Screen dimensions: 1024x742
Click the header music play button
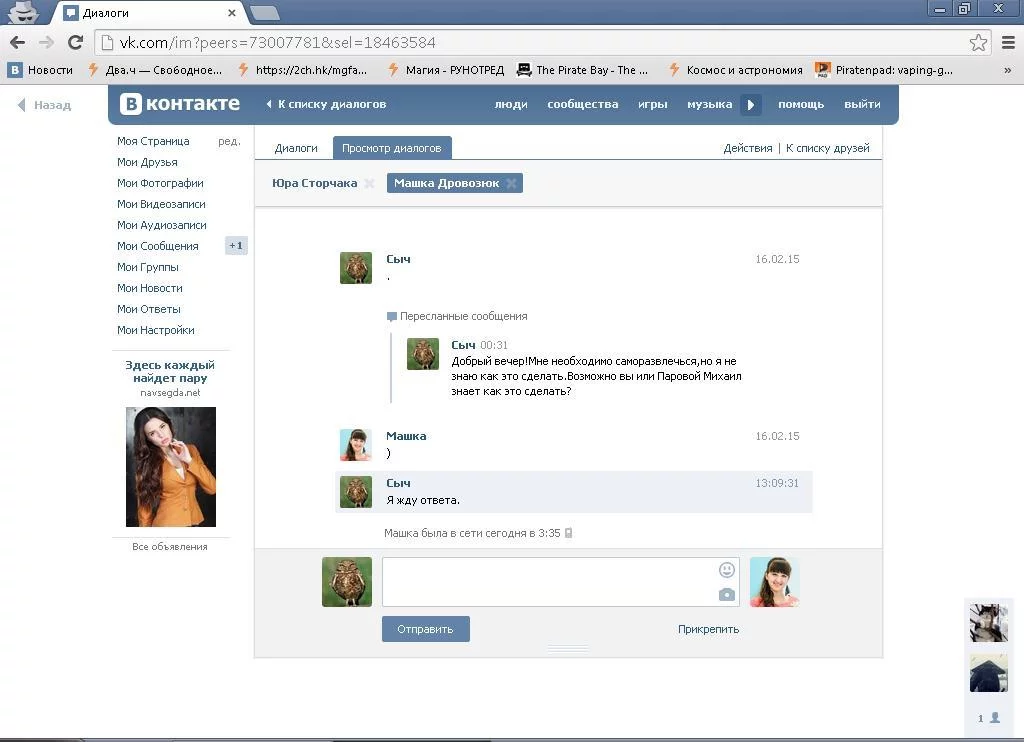click(750, 105)
